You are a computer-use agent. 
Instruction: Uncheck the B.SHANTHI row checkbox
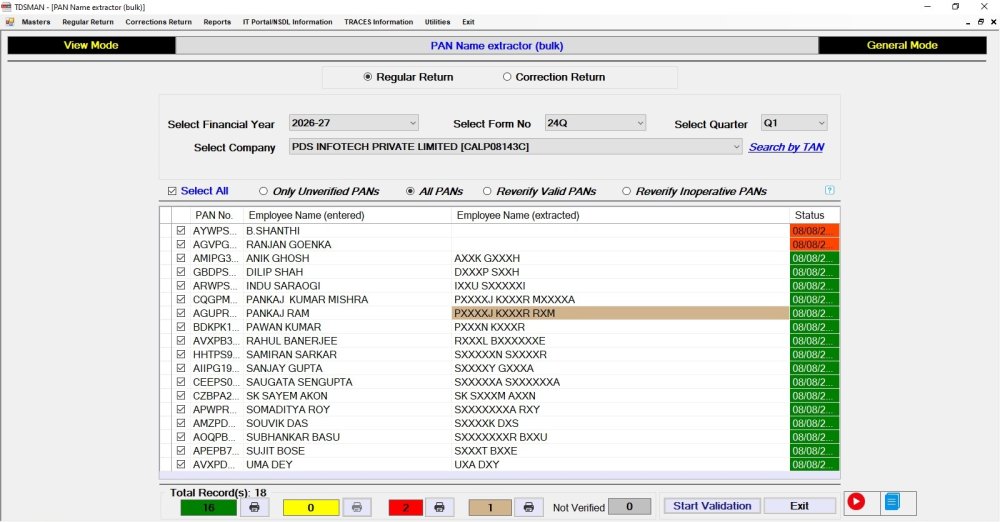(181, 230)
